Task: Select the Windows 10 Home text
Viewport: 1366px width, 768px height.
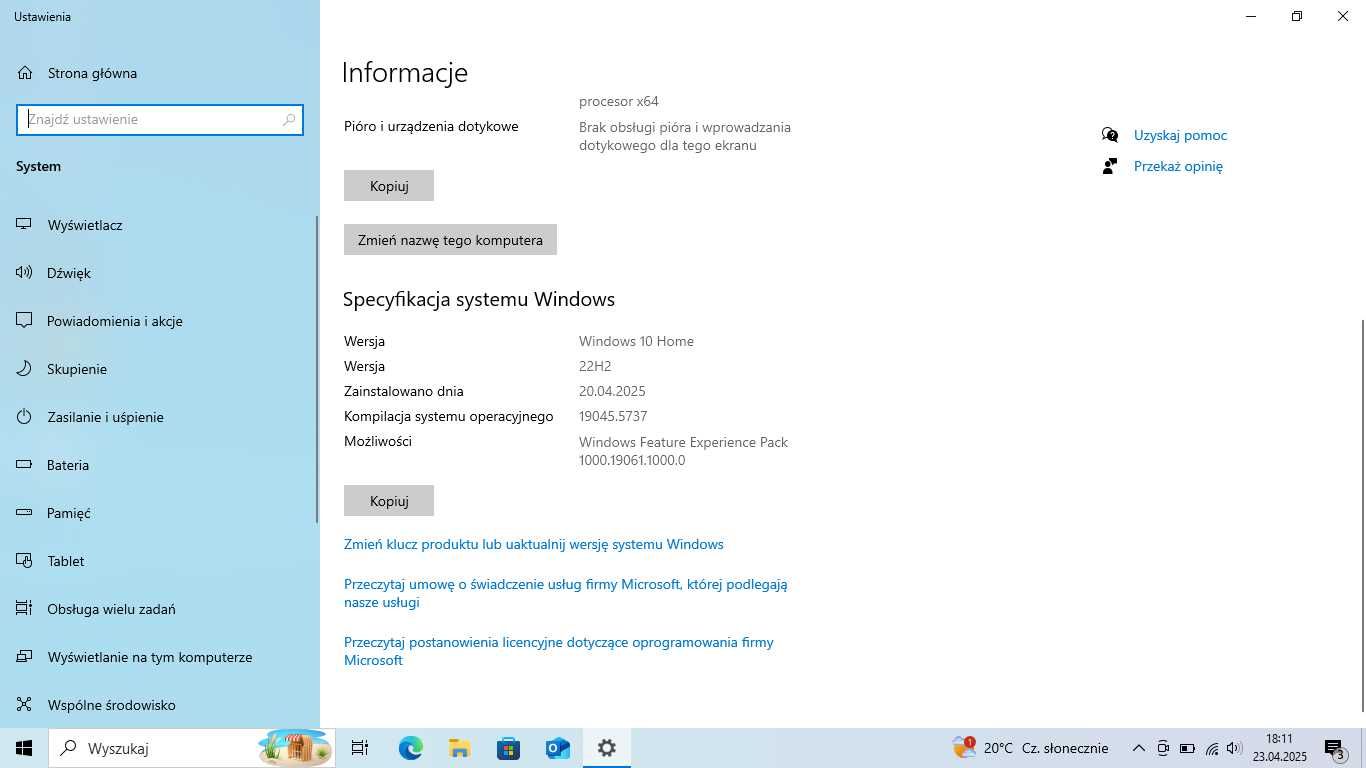Action: point(636,341)
